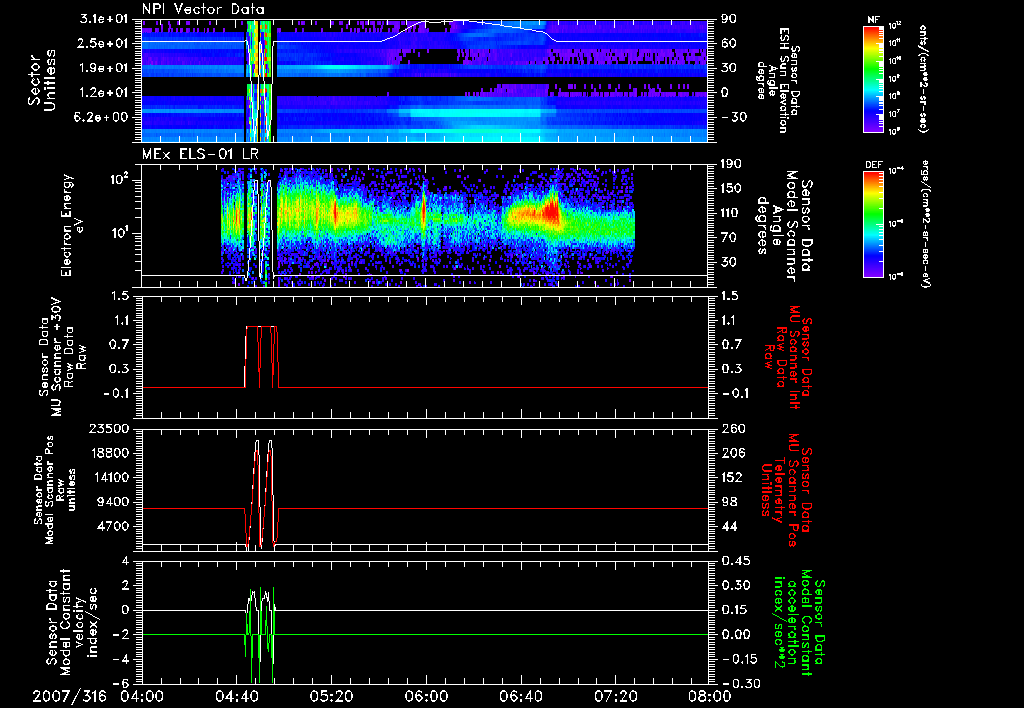Image resolution: width=1024 pixels, height=708 pixels.
Task: Click the '04:00' time axis label
Action: [142, 696]
